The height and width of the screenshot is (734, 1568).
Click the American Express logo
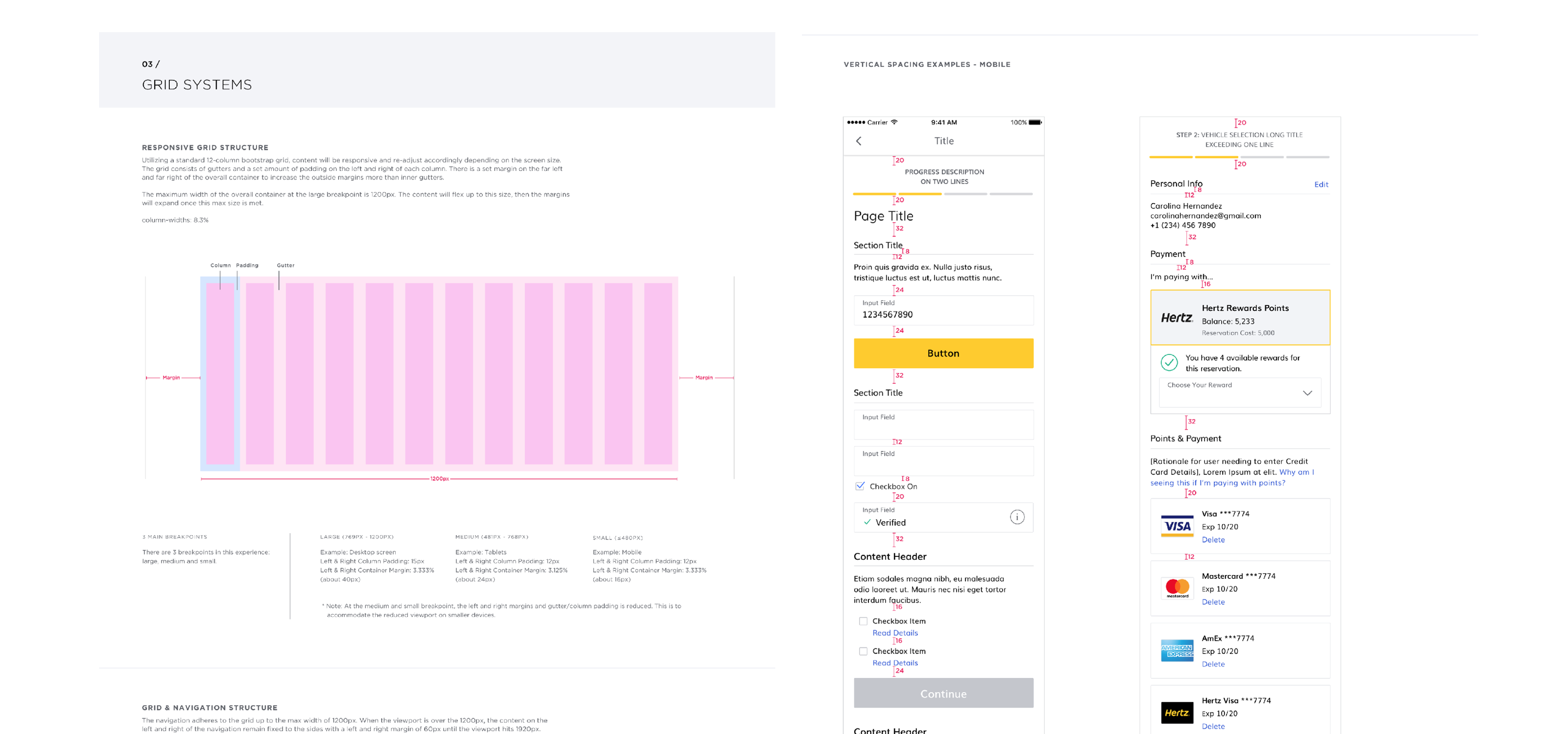(x=1177, y=651)
